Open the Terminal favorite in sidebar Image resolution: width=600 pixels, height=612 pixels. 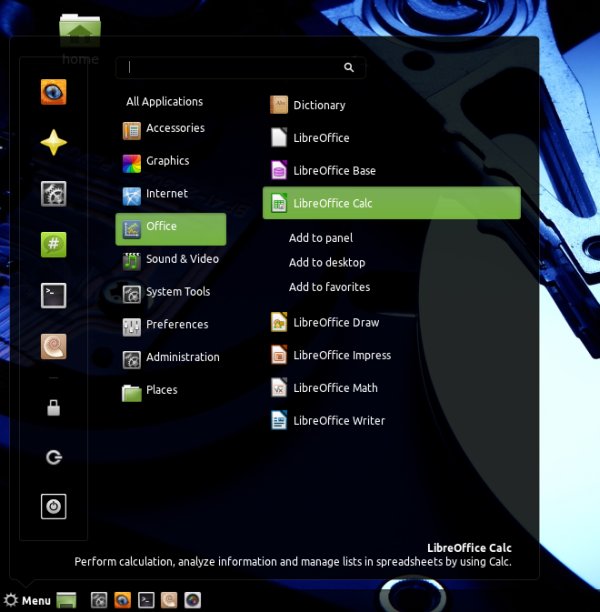53,295
